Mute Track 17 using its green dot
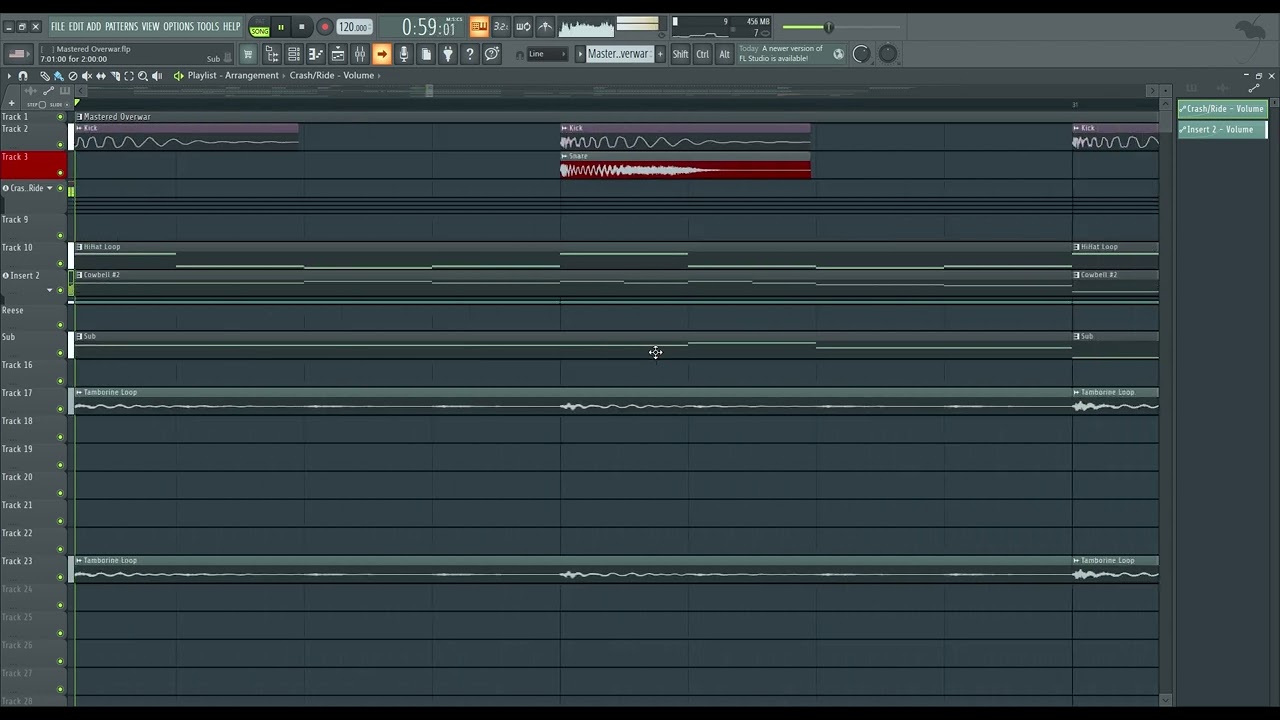Screen dimensions: 1280x720 [x=60, y=409]
